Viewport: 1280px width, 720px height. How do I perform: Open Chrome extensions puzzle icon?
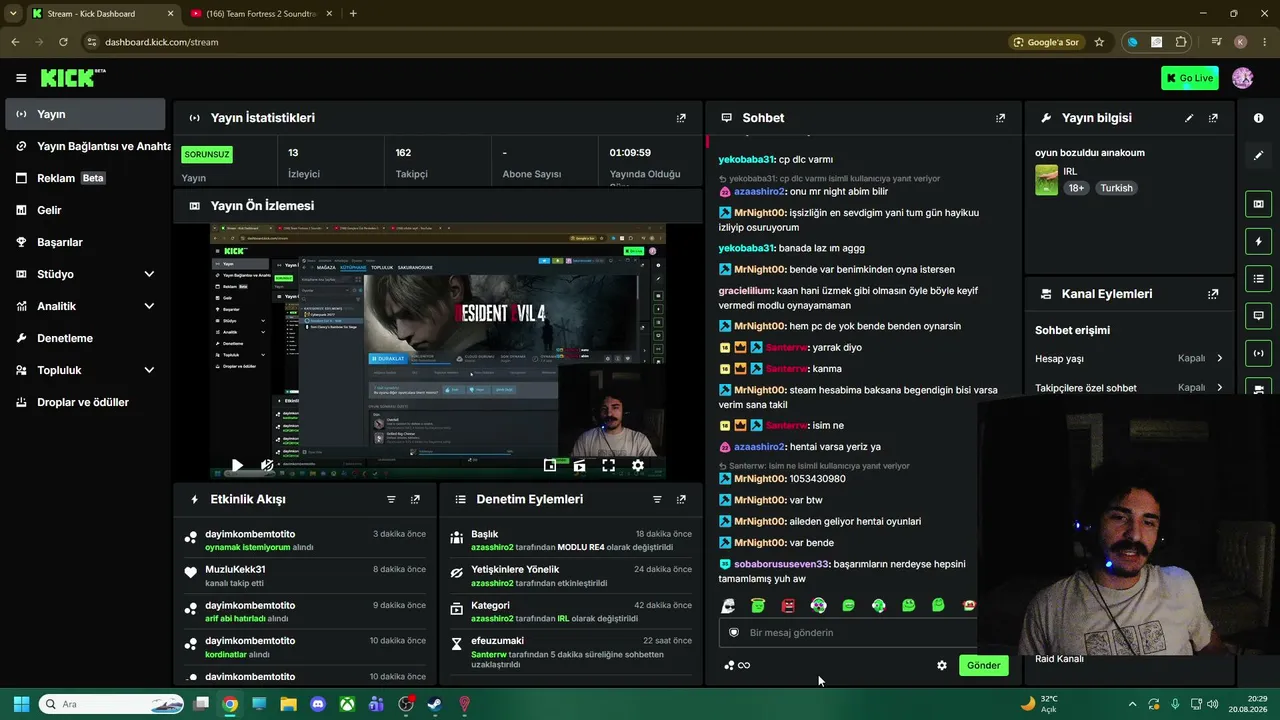click(x=1181, y=42)
